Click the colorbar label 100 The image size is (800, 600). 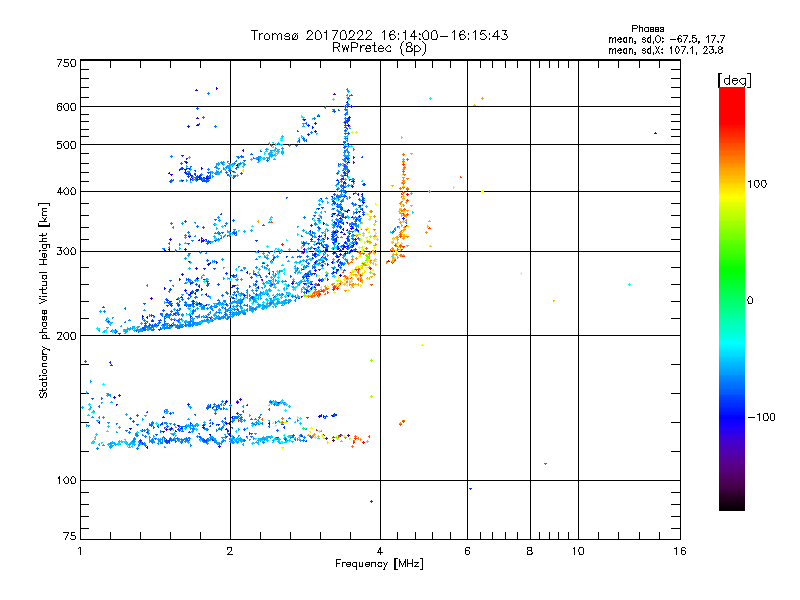coord(757,184)
